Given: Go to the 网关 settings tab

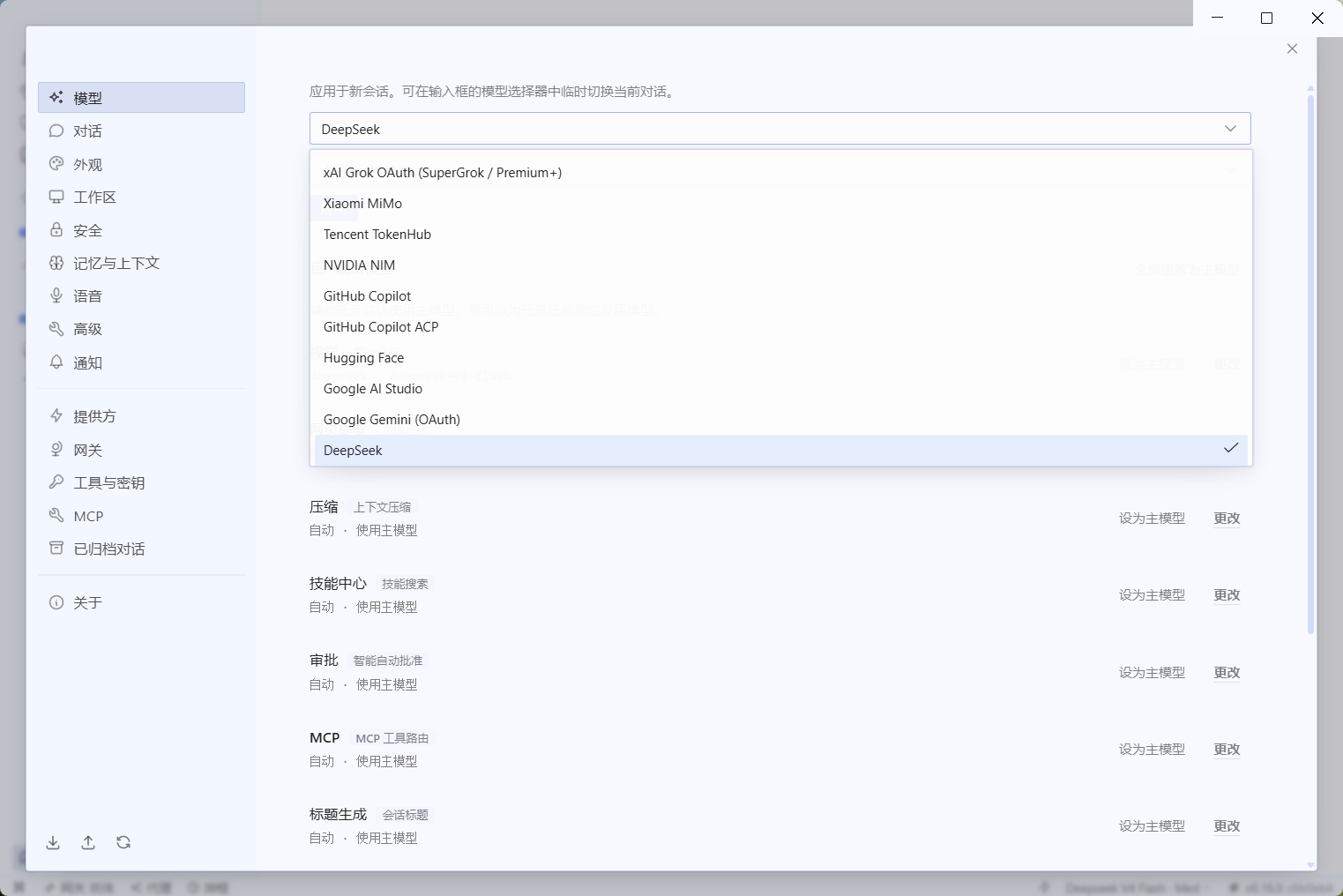Looking at the screenshot, I should pyautogui.click(x=141, y=449).
